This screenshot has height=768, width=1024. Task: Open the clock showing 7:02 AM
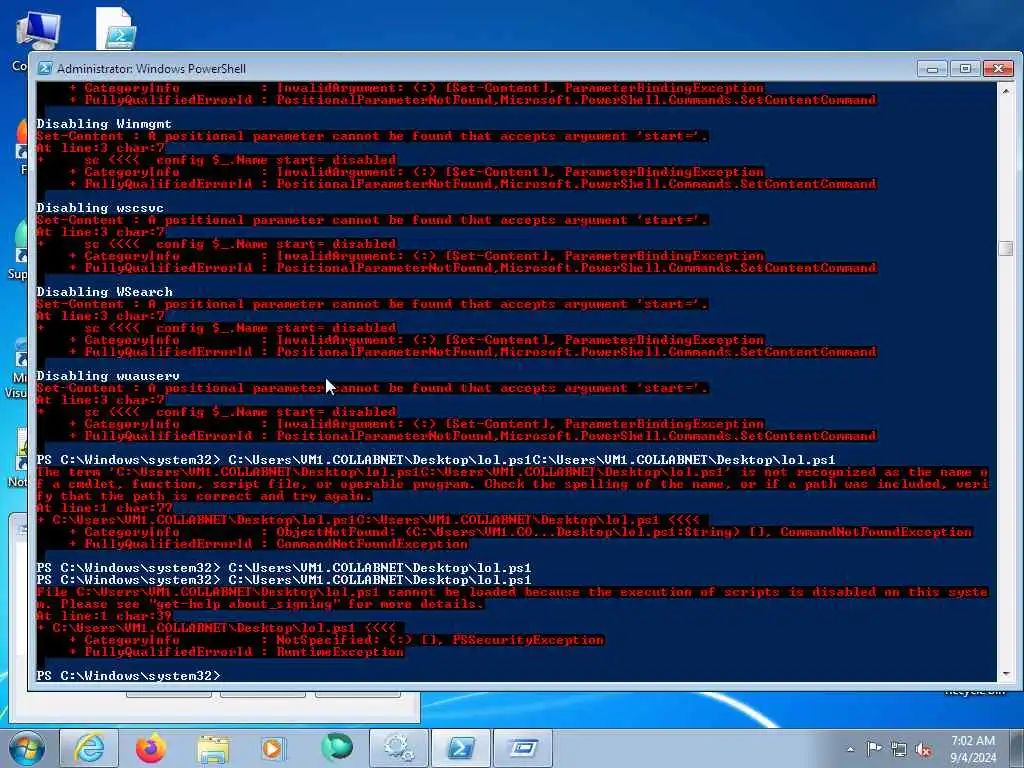[973, 749]
